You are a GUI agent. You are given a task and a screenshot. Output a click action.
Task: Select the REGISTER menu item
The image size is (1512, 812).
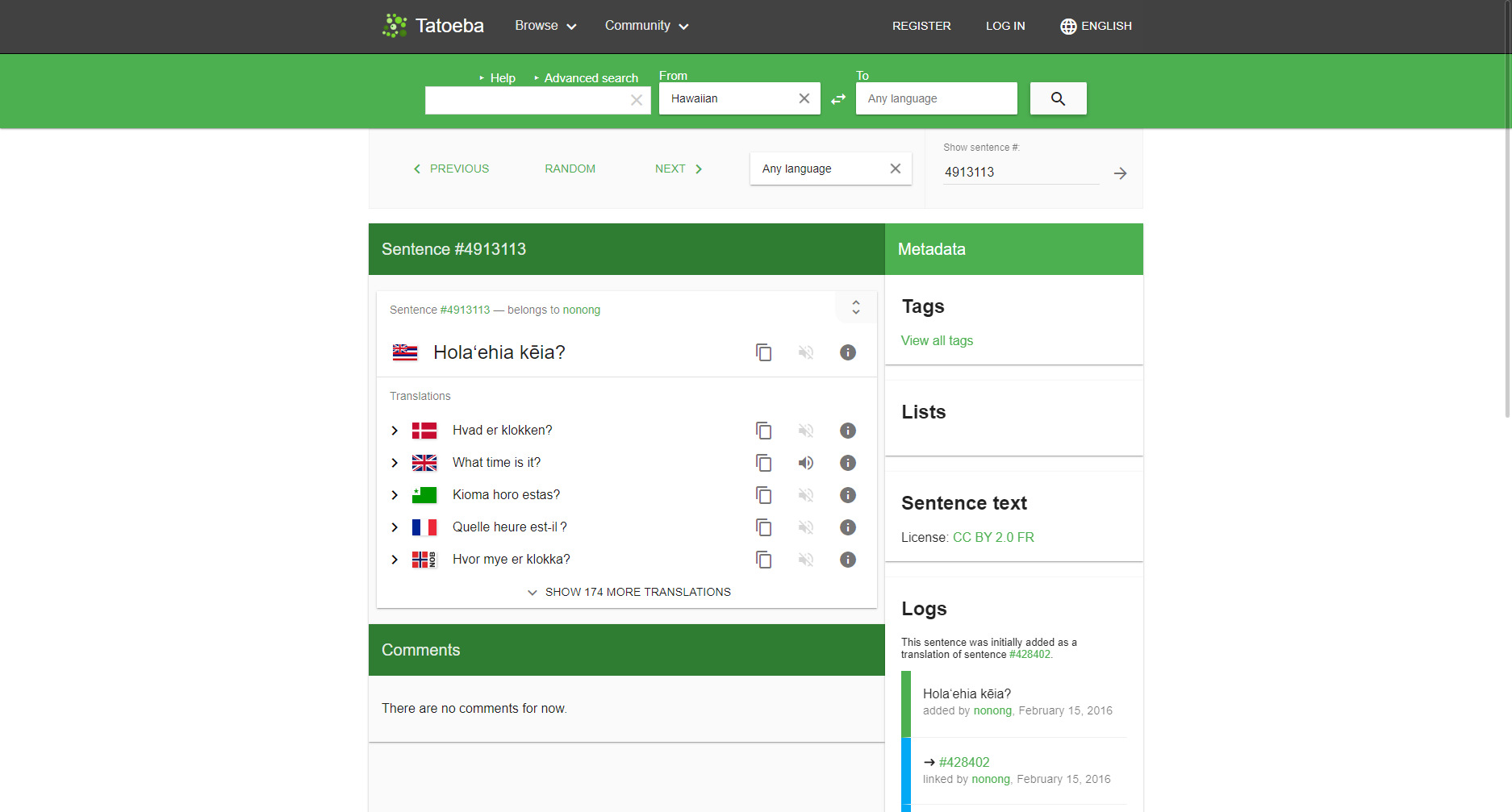point(921,26)
